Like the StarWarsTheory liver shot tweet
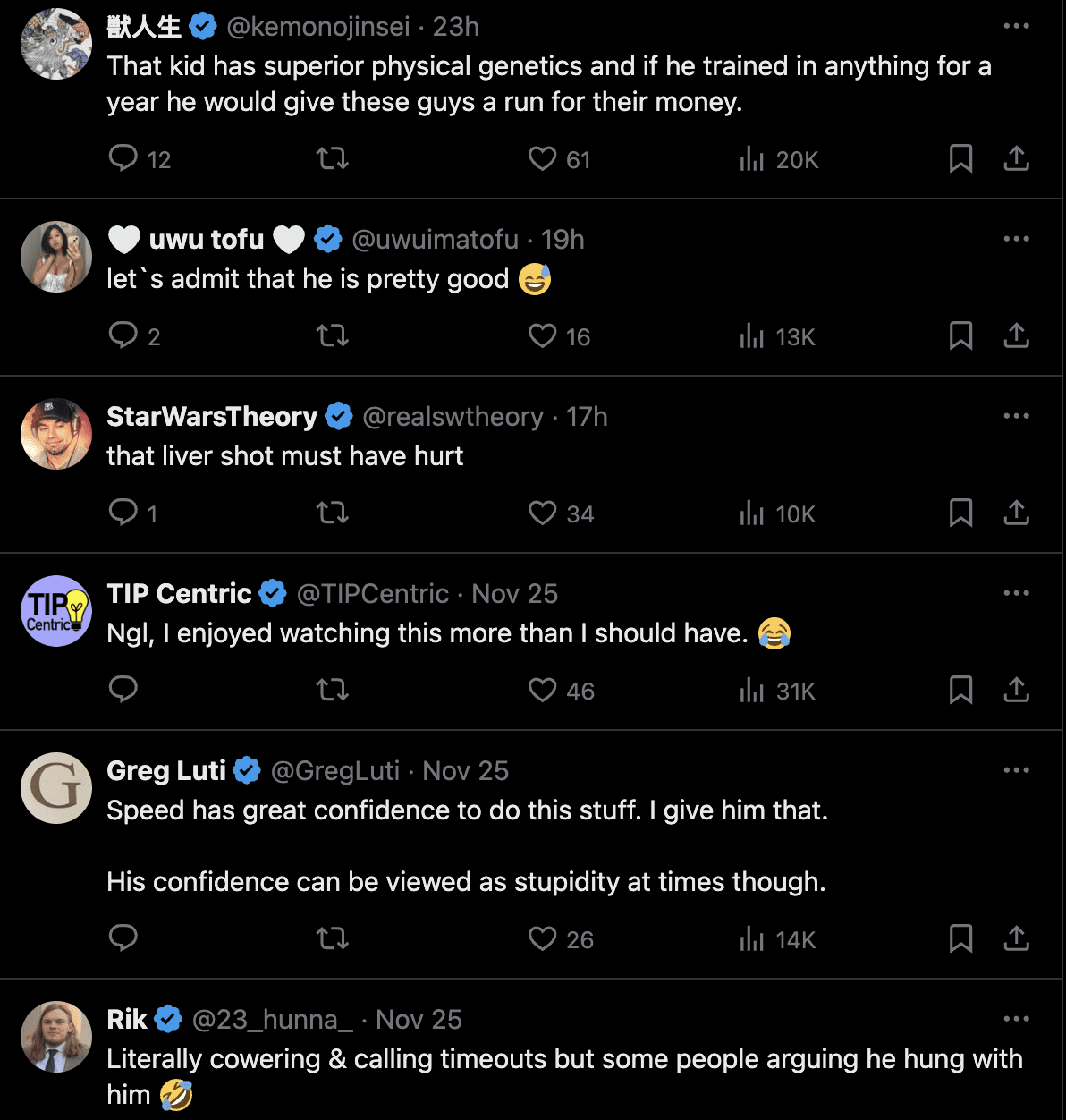This screenshot has height=1120, width=1066. tap(543, 513)
